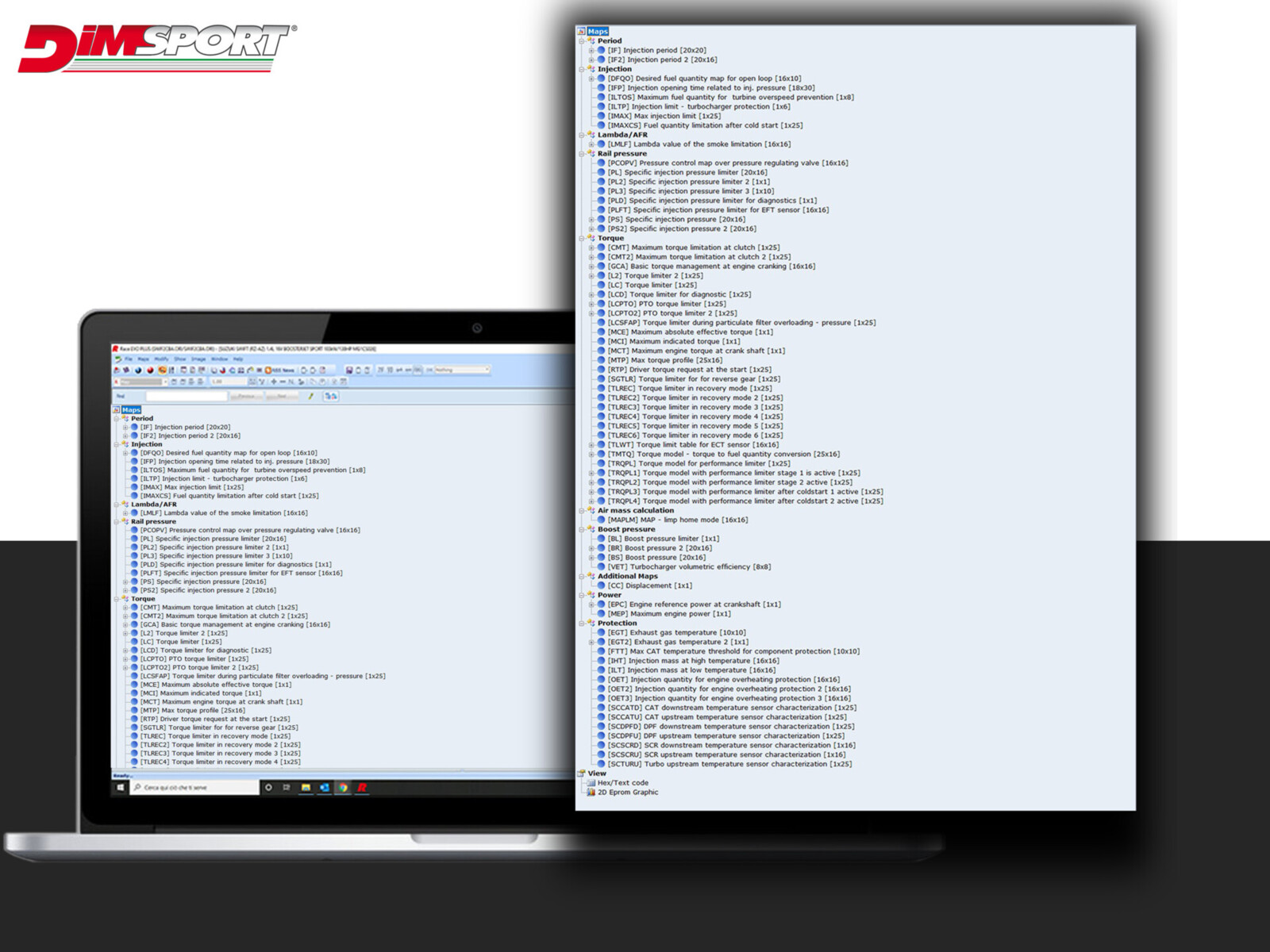
Task: Click the pencil icon in Find bar
Action: 311,396
